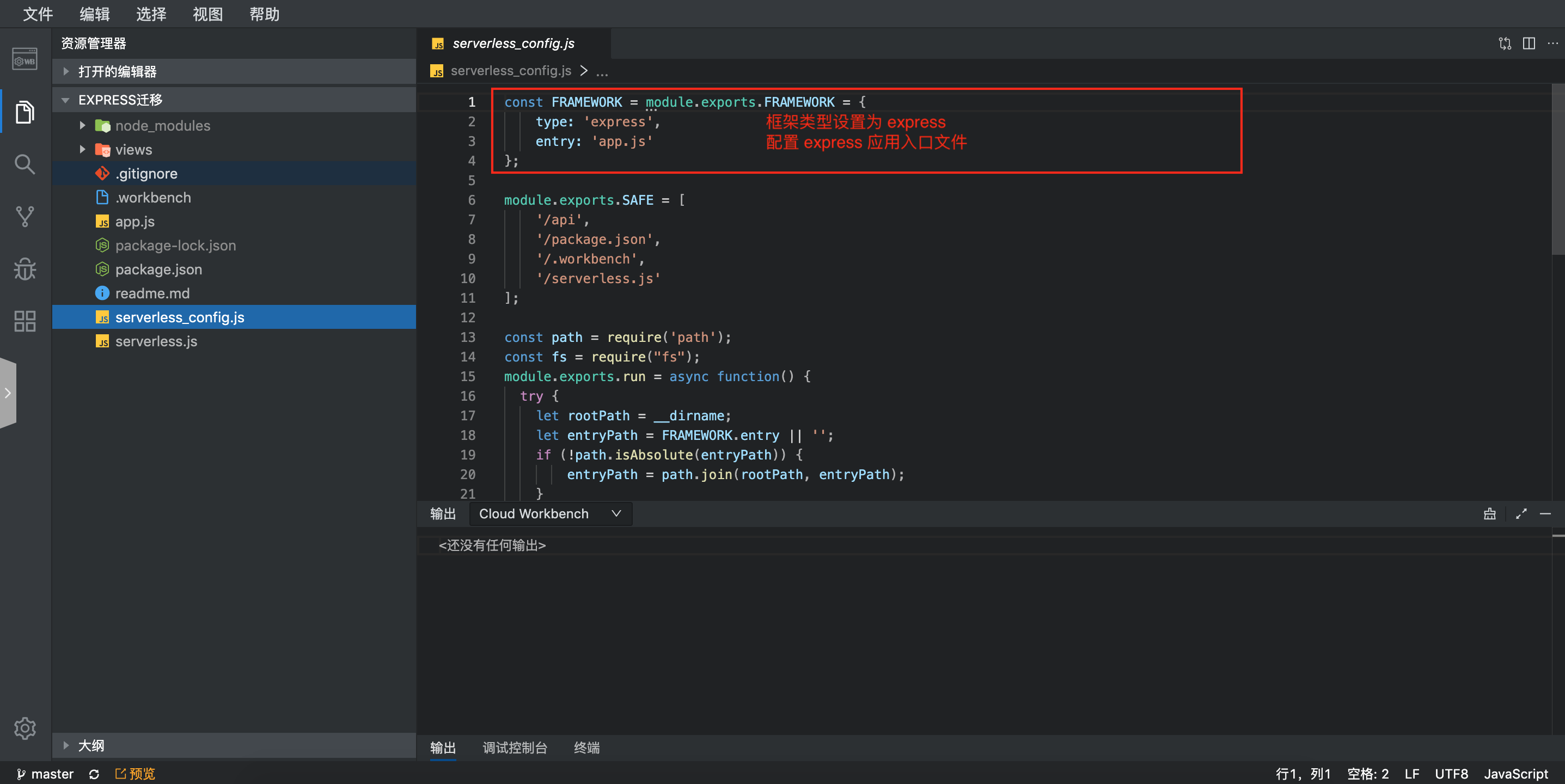
Task: Expand the node_modules folder arrow
Action: pyautogui.click(x=83, y=126)
